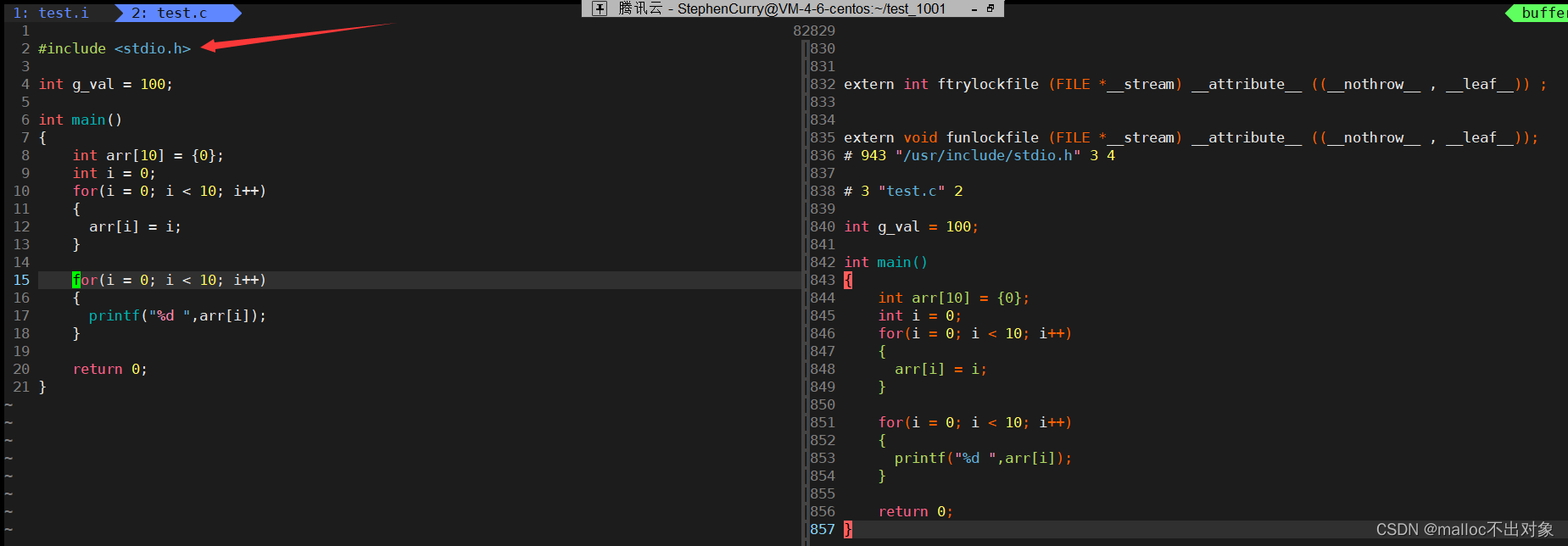Click line number 82829 in the right pane
This screenshot has width=1568, height=546.
814,31
